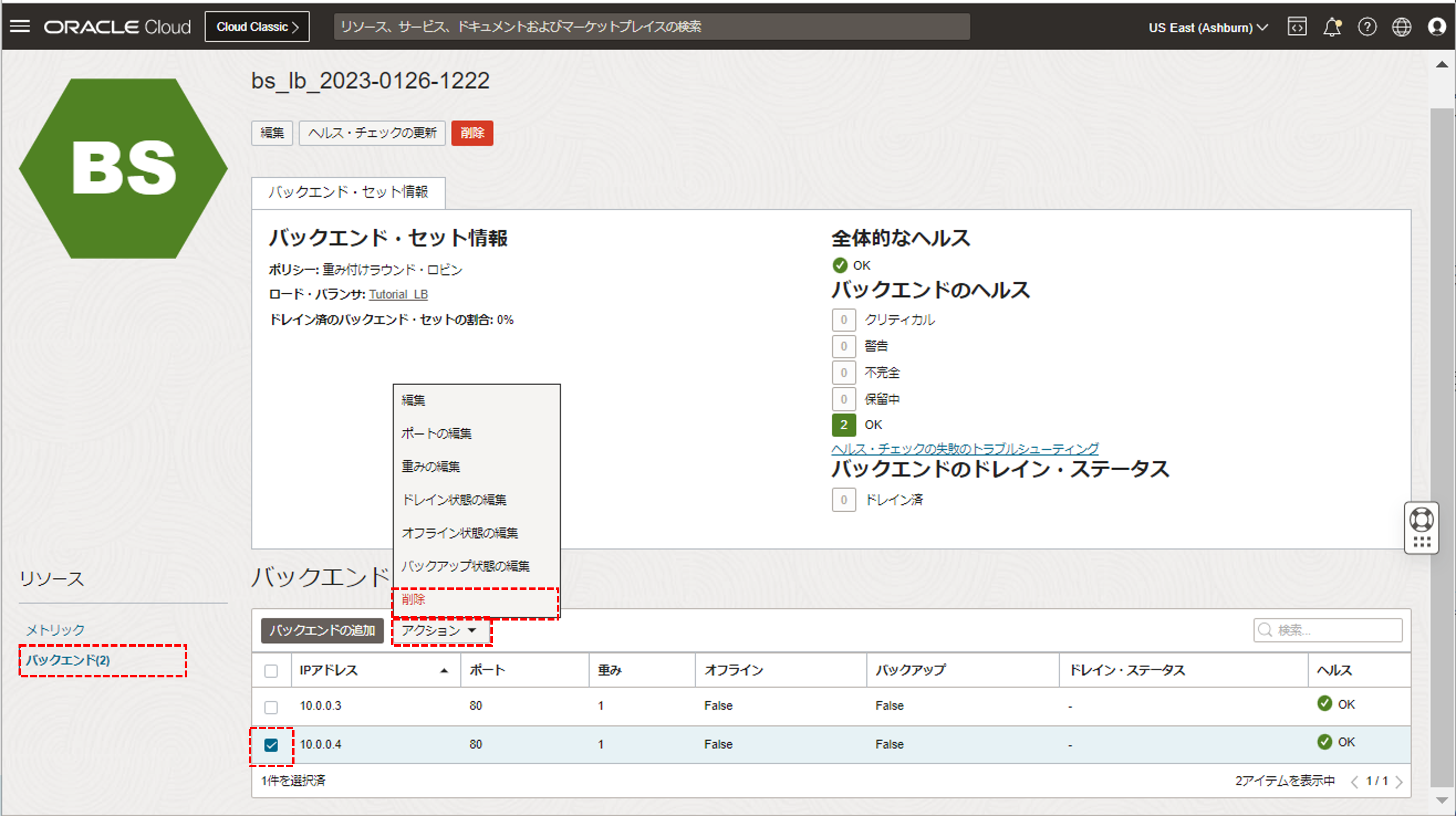1456x816 pixels.
Task: Open the hamburger navigation menu
Action: [20, 26]
